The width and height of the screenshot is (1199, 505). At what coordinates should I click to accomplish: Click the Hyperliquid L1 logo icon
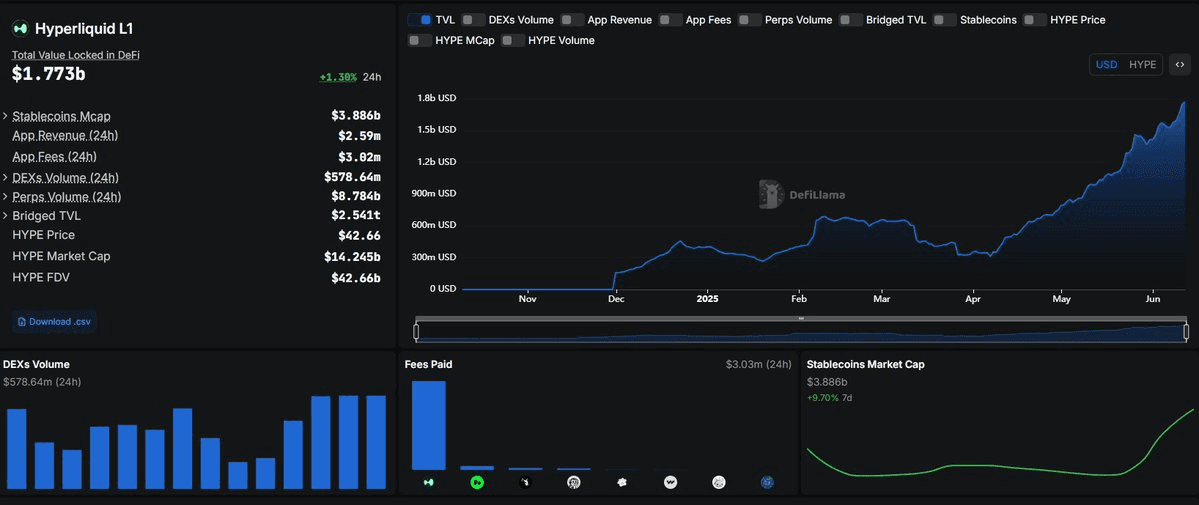click(20, 29)
